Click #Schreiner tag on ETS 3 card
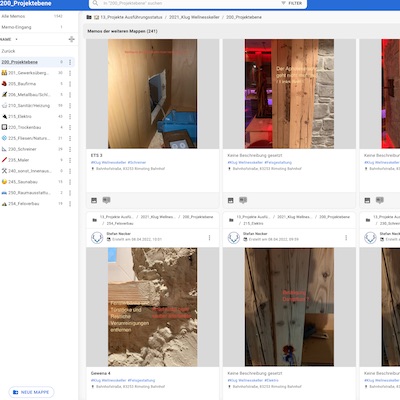The height and width of the screenshot is (400, 400). pos(137,163)
